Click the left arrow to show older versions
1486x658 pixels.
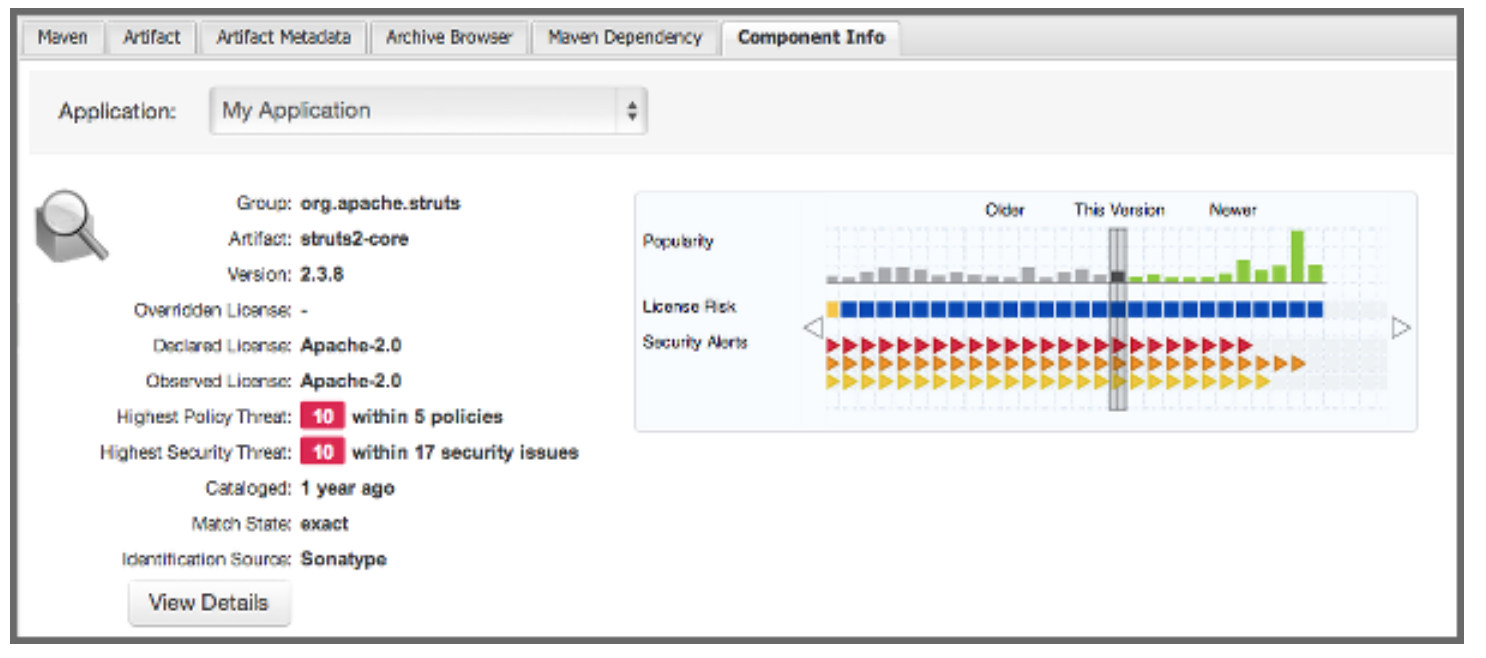pos(813,328)
